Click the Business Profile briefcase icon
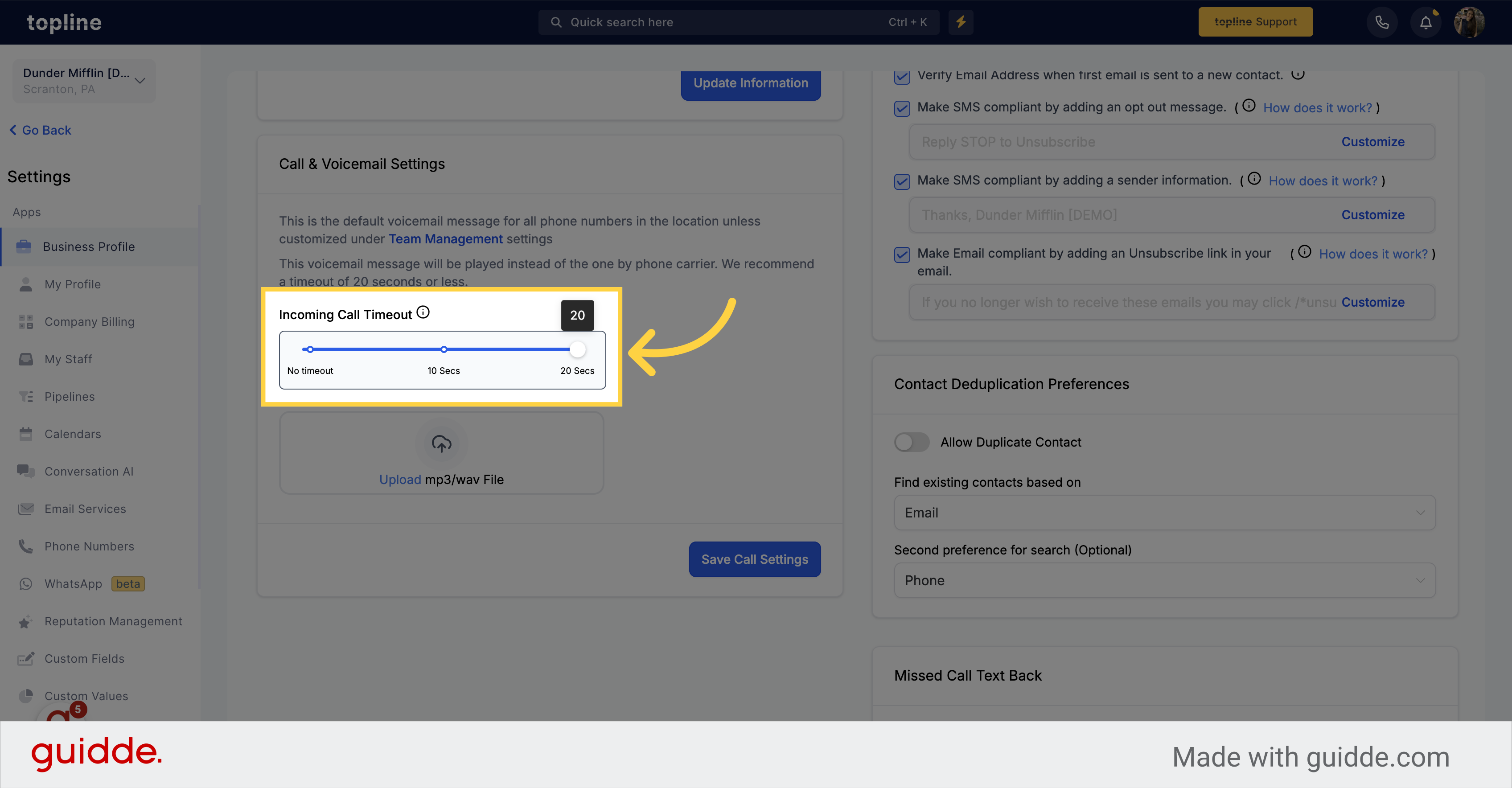Viewport: 1512px width, 788px height. click(x=24, y=246)
